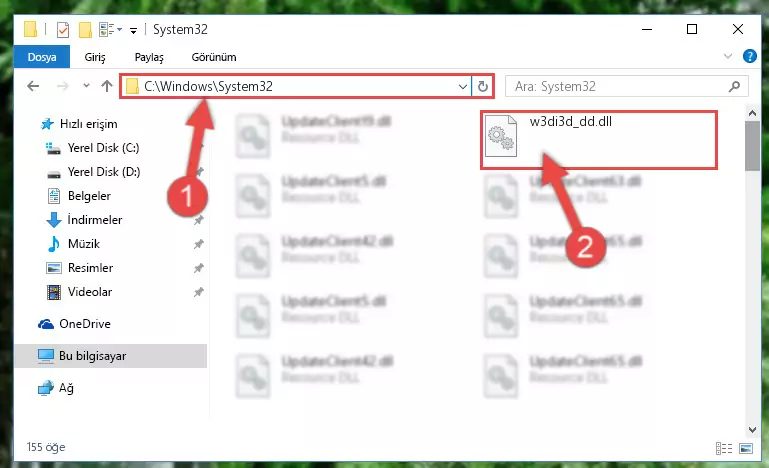Click the vertical scrollbar down arrow
The width and height of the screenshot is (769, 468).
tap(752, 429)
